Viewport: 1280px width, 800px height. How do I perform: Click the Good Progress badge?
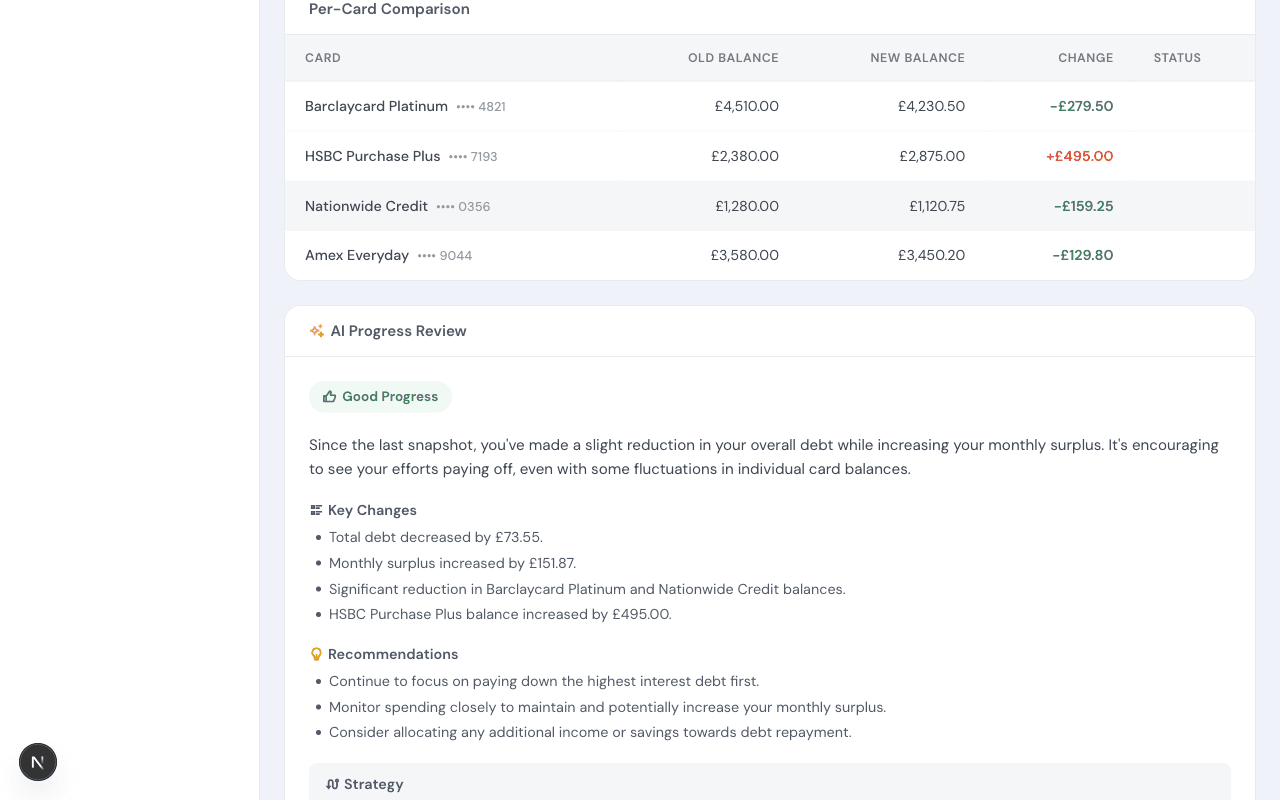click(x=380, y=396)
